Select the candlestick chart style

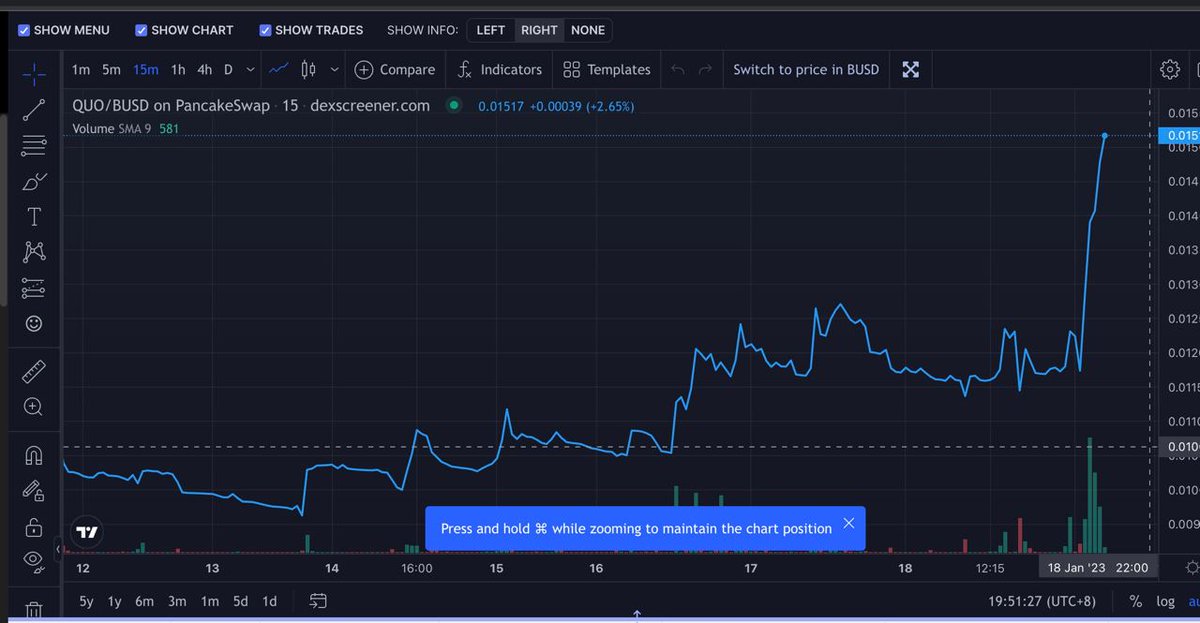click(x=308, y=69)
